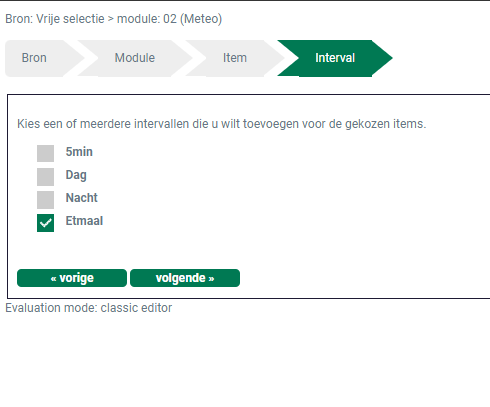The image size is (490, 407).
Task: Click the 'Kies een of meerdere intervallen' instruction
Action: point(222,124)
